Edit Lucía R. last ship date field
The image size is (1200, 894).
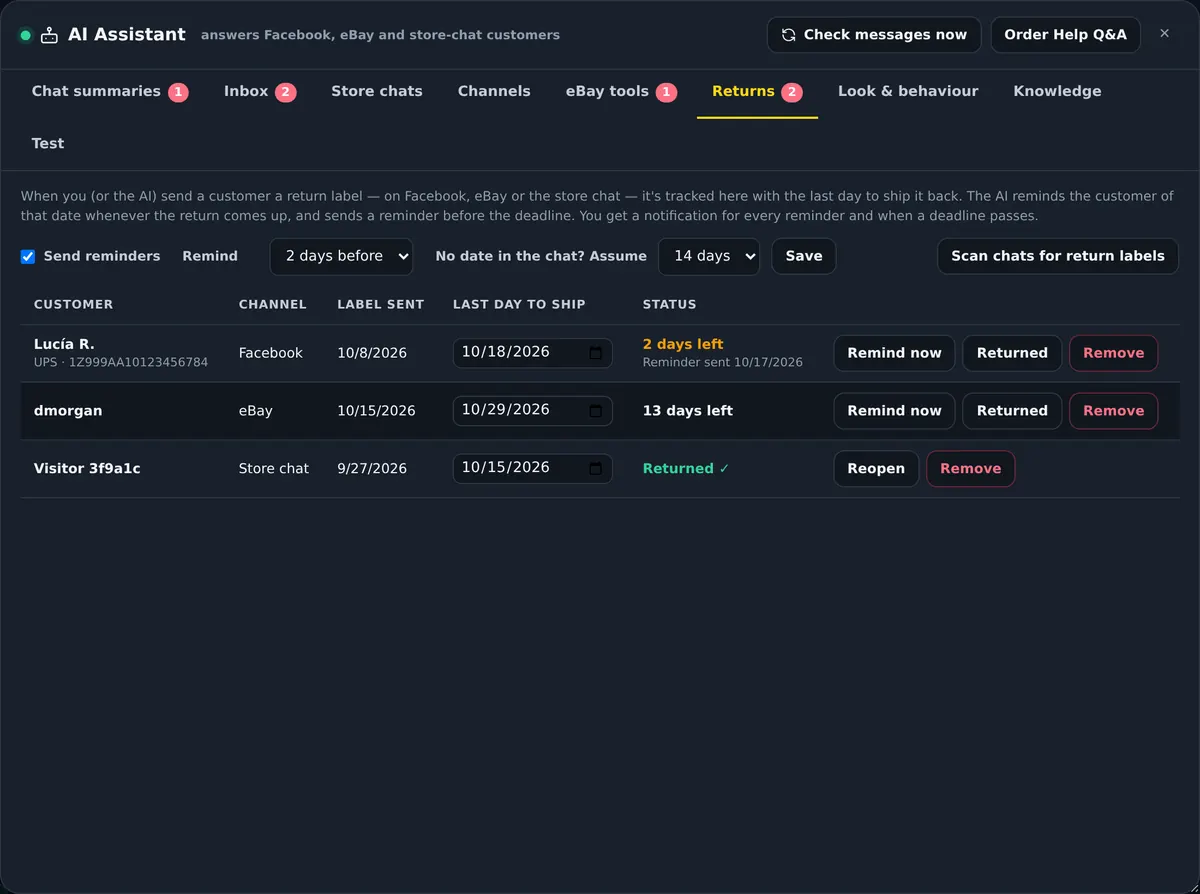coord(532,353)
